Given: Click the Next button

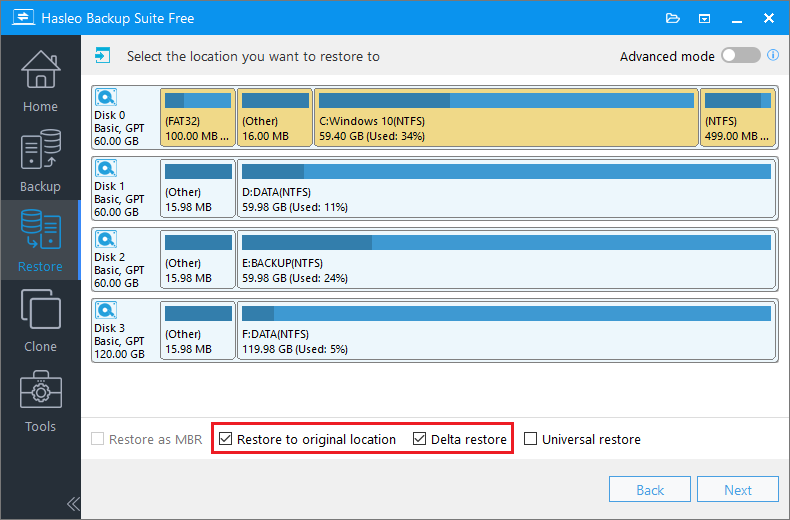Looking at the screenshot, I should pyautogui.click(x=738, y=490).
